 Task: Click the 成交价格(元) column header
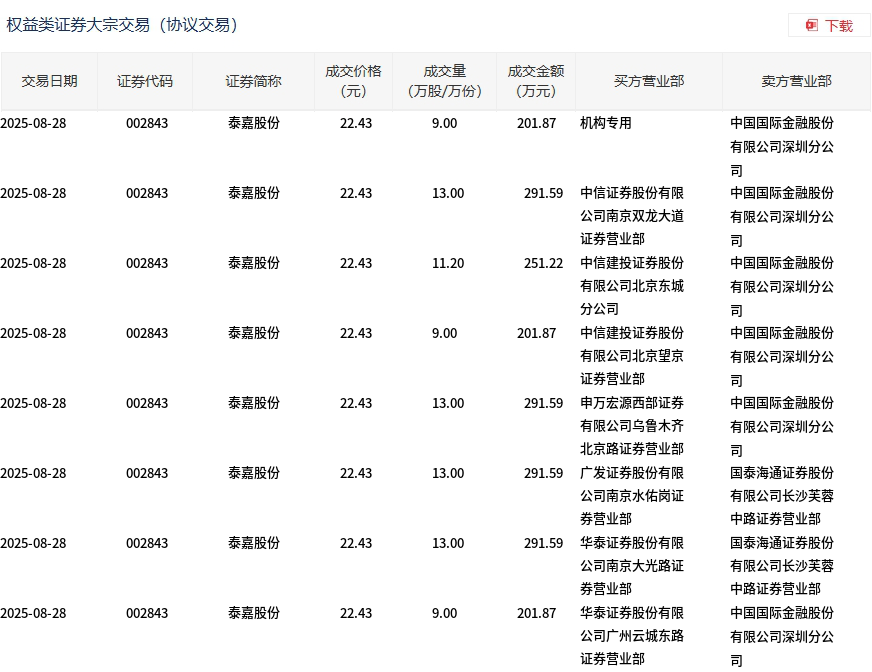pyautogui.click(x=354, y=81)
